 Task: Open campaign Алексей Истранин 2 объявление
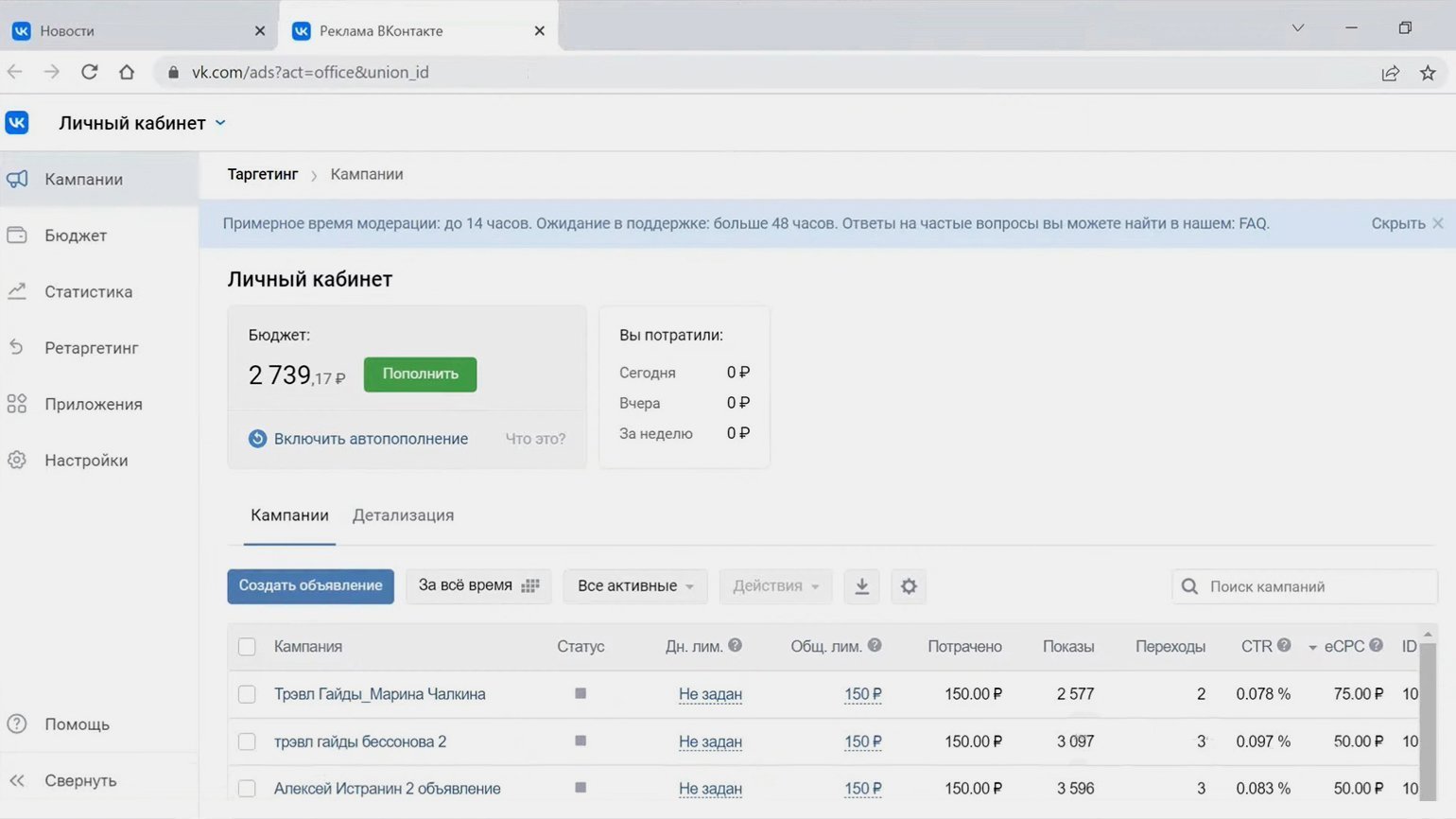click(388, 788)
